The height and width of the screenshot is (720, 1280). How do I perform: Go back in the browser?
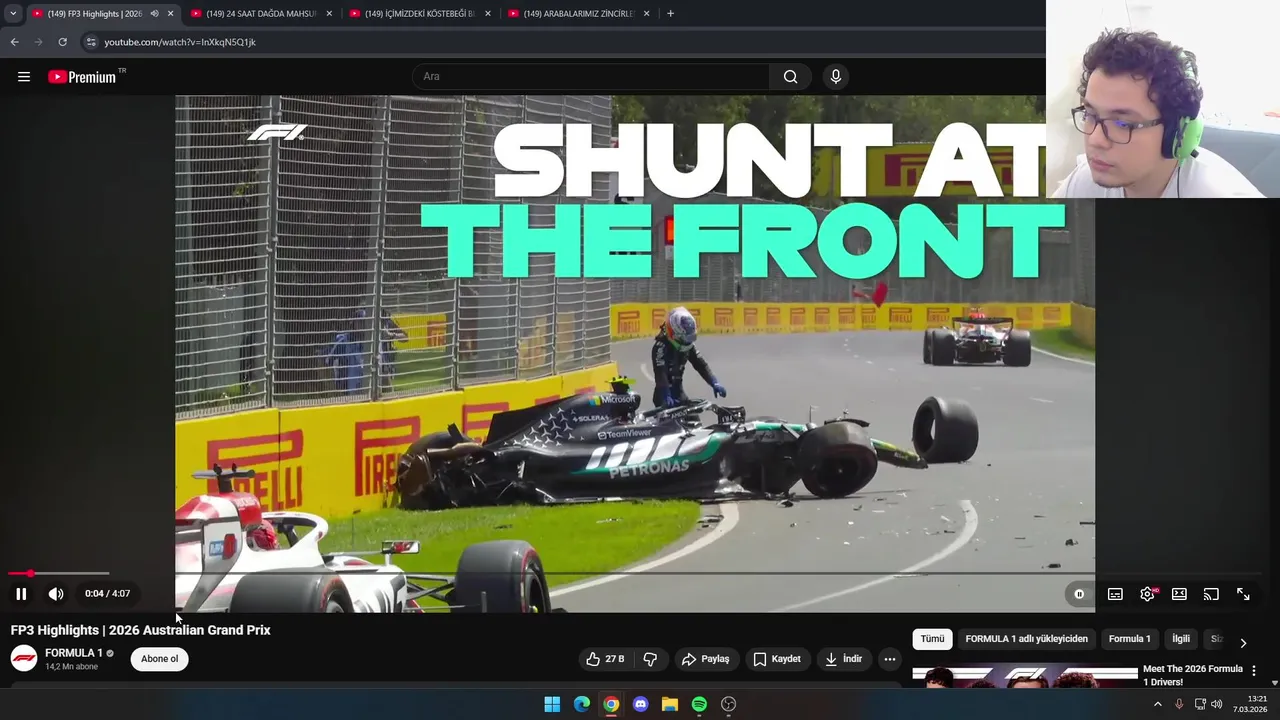[x=14, y=42]
